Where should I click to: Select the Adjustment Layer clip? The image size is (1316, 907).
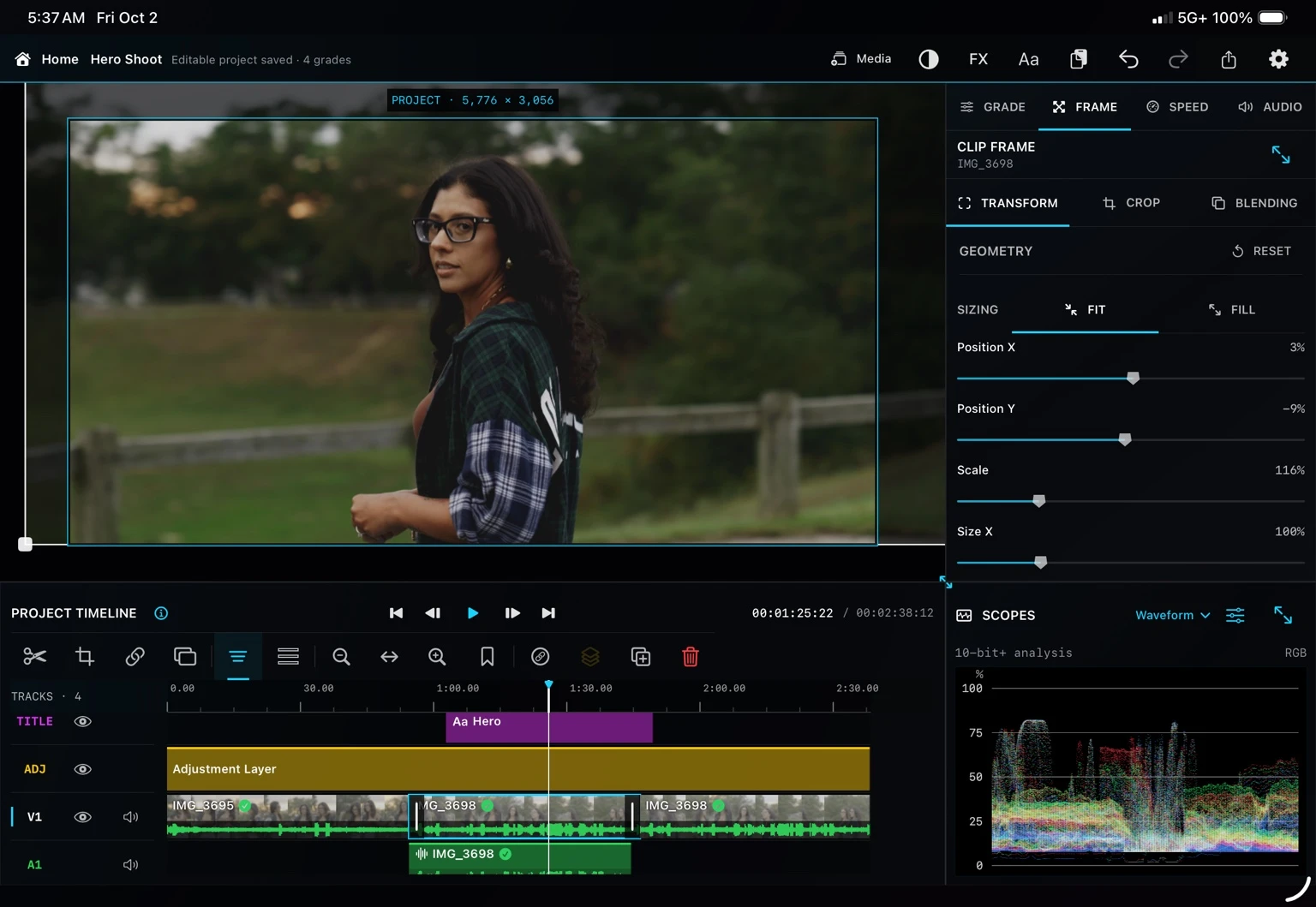point(518,769)
